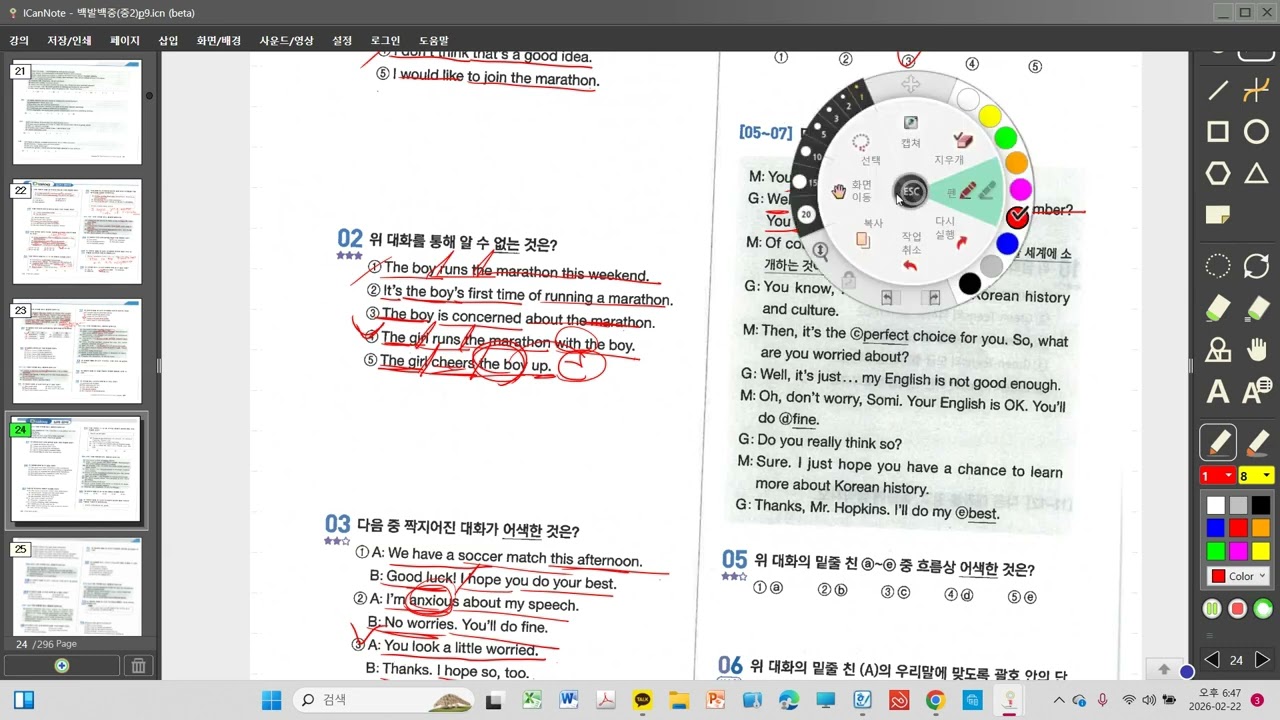Open page 23 thumbnail

tap(77, 351)
